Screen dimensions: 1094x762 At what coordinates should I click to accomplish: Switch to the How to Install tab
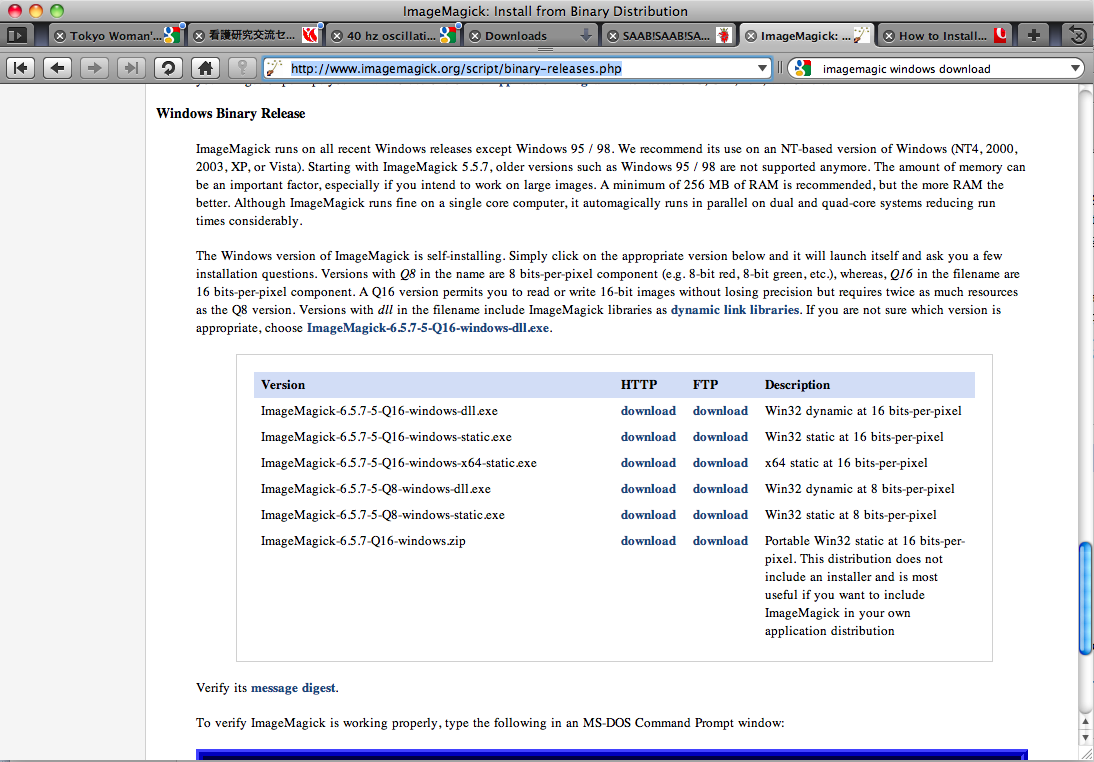945,36
